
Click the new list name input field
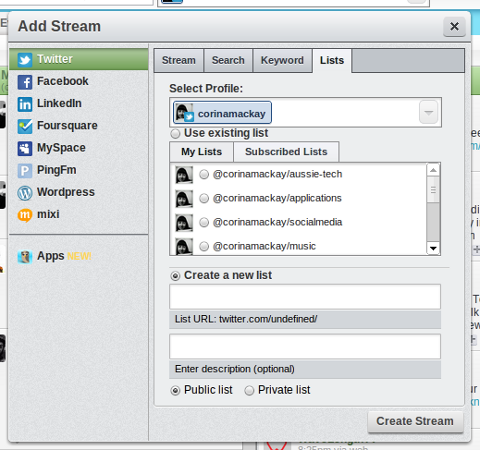tap(305, 297)
